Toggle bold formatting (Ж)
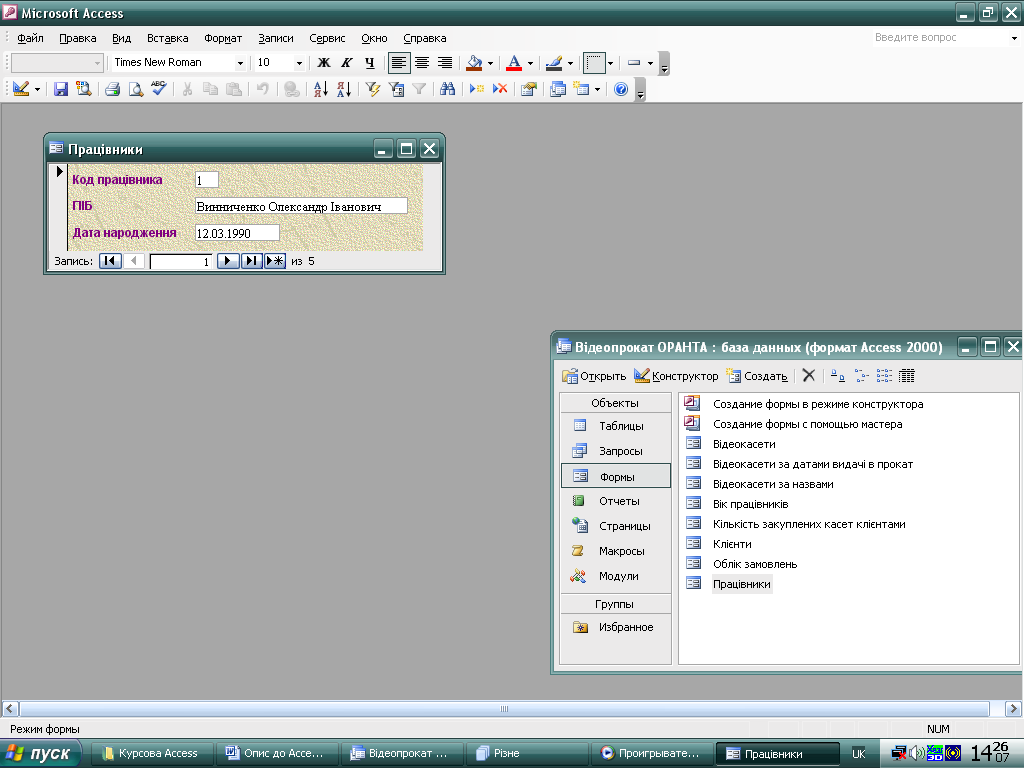This screenshot has width=1024, height=768. [323, 63]
